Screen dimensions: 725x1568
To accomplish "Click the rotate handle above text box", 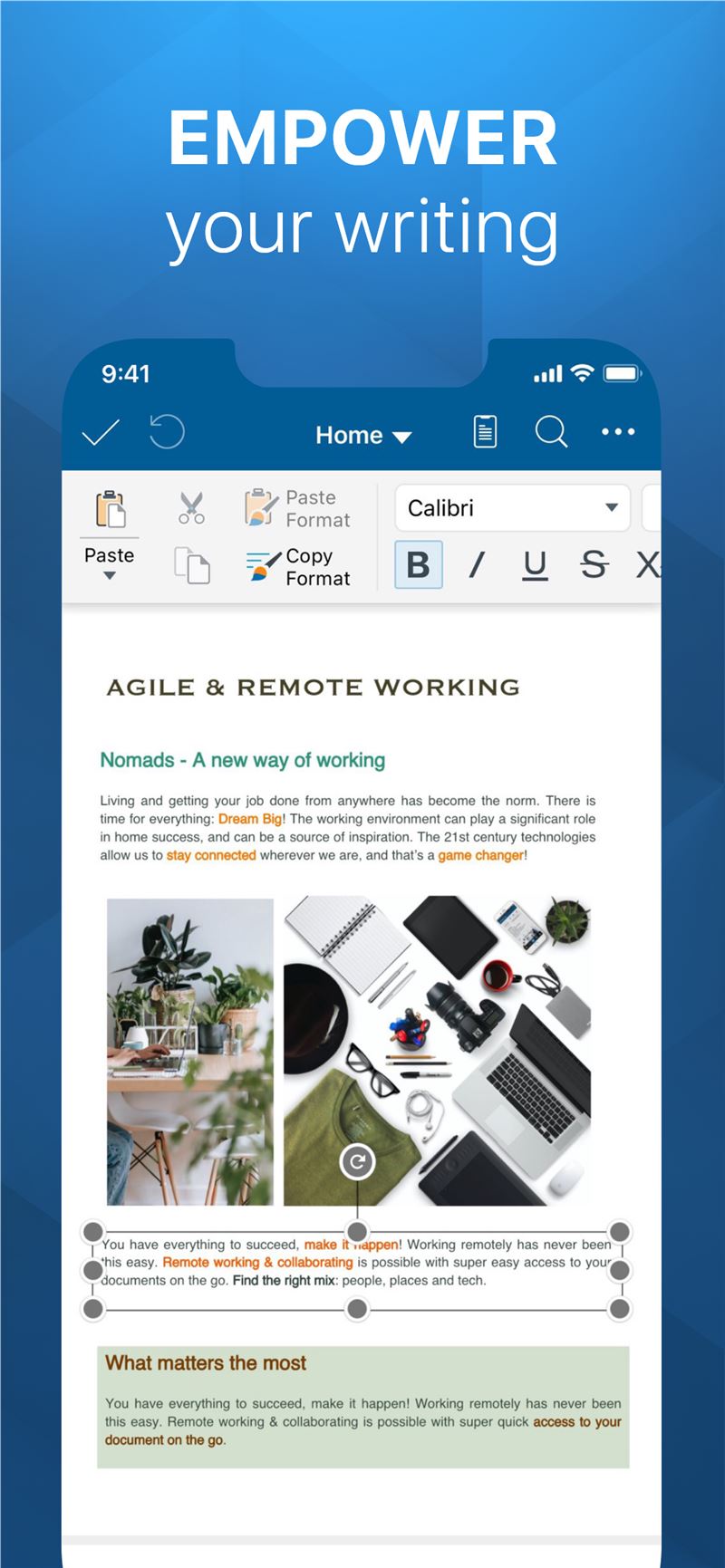I will 357,1162.
